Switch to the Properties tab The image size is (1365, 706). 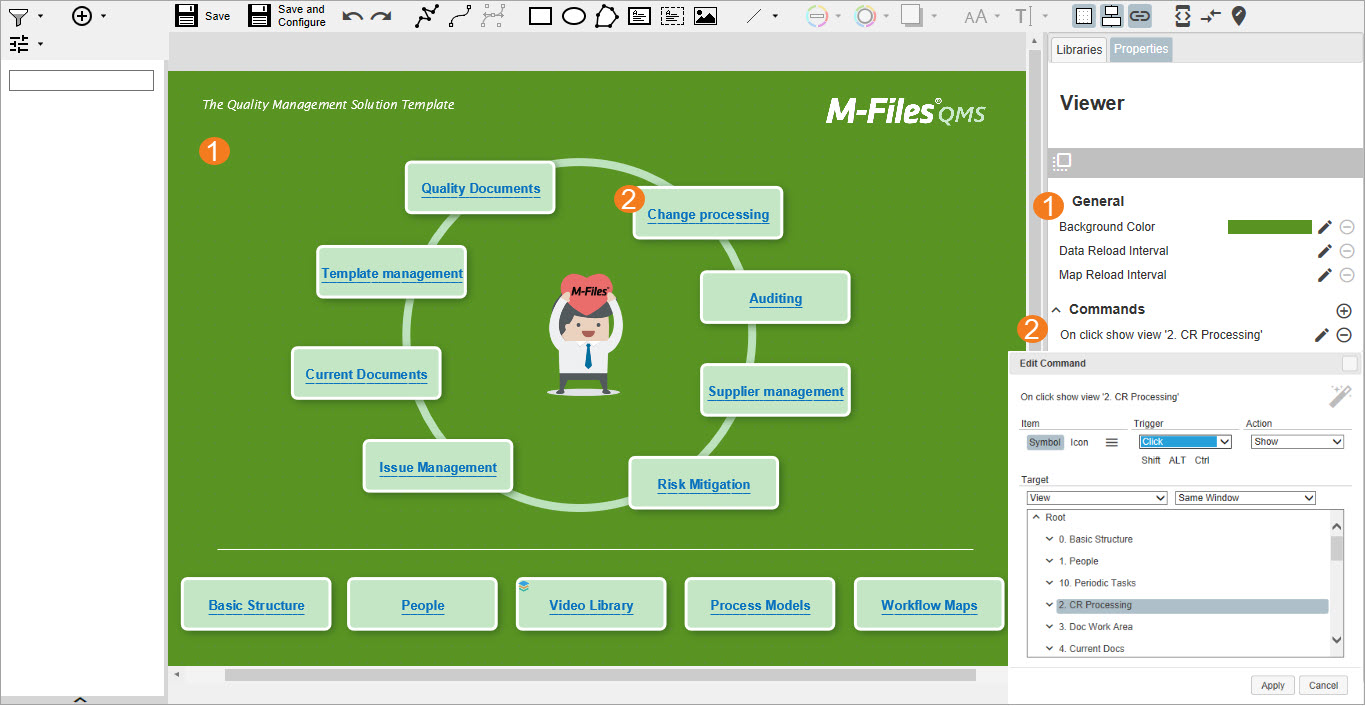pos(1141,49)
